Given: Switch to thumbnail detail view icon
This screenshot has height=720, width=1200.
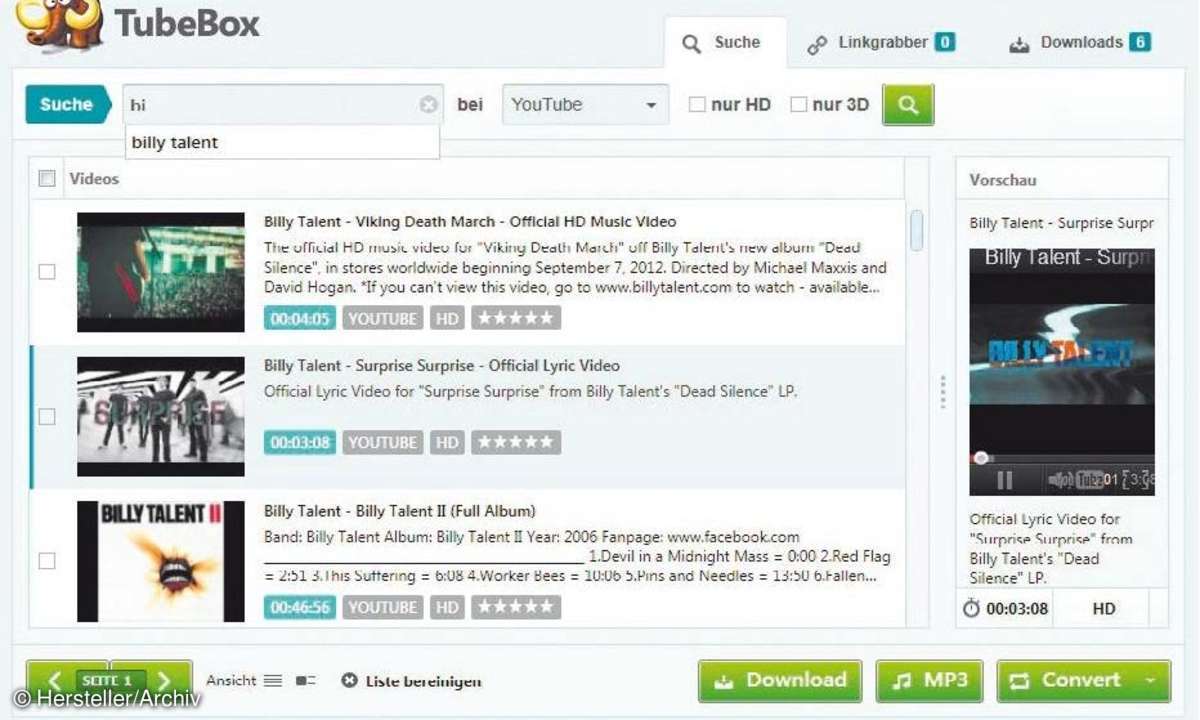Looking at the screenshot, I should point(305,681).
